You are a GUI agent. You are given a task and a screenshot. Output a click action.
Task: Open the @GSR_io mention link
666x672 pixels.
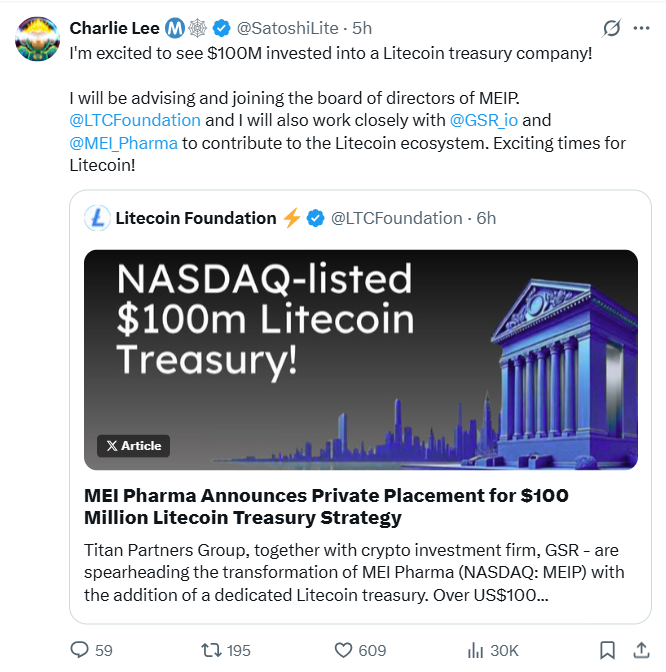click(x=485, y=120)
